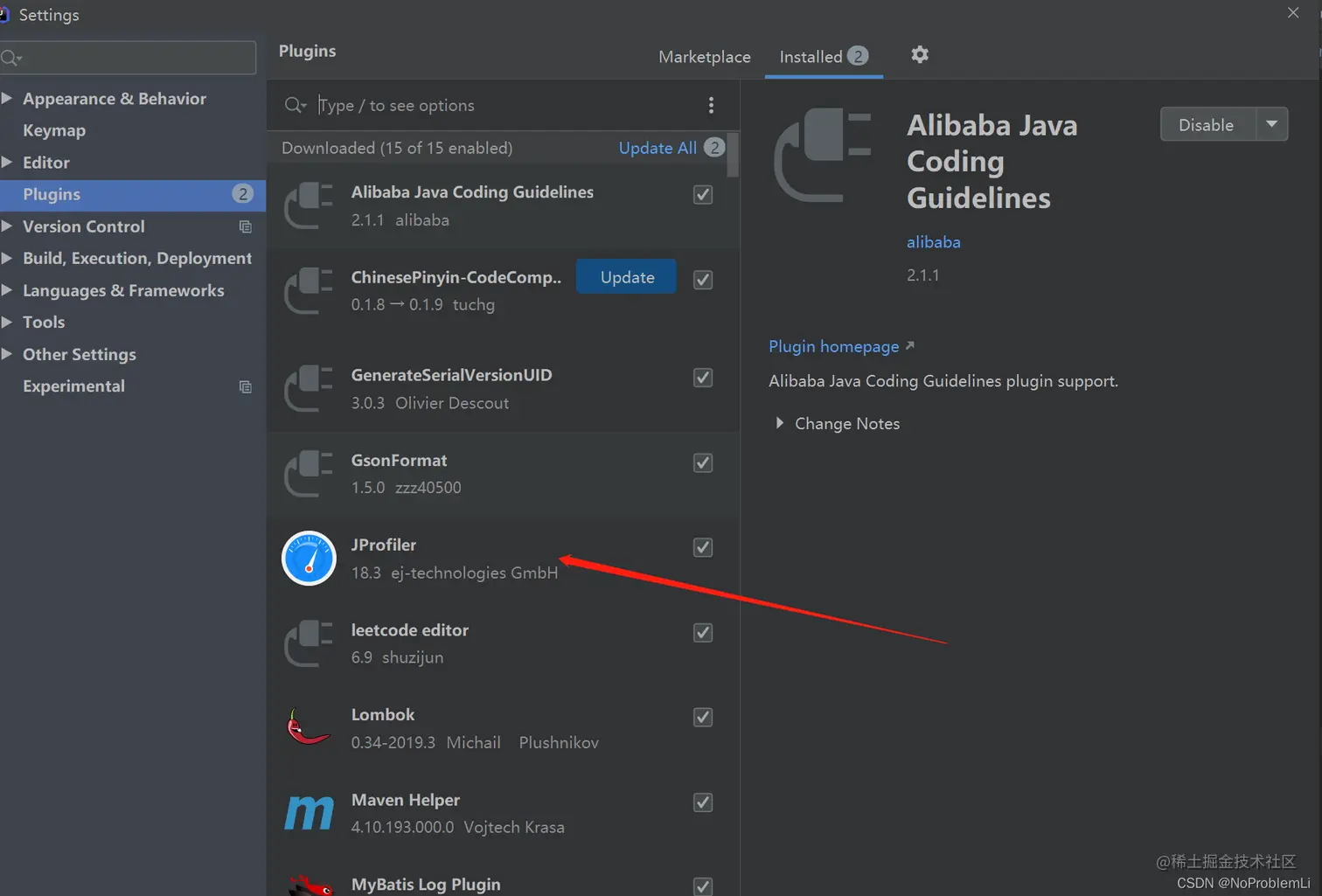Toggle the GsonFormat plugin checkbox
This screenshot has width=1322, height=896.
703,462
